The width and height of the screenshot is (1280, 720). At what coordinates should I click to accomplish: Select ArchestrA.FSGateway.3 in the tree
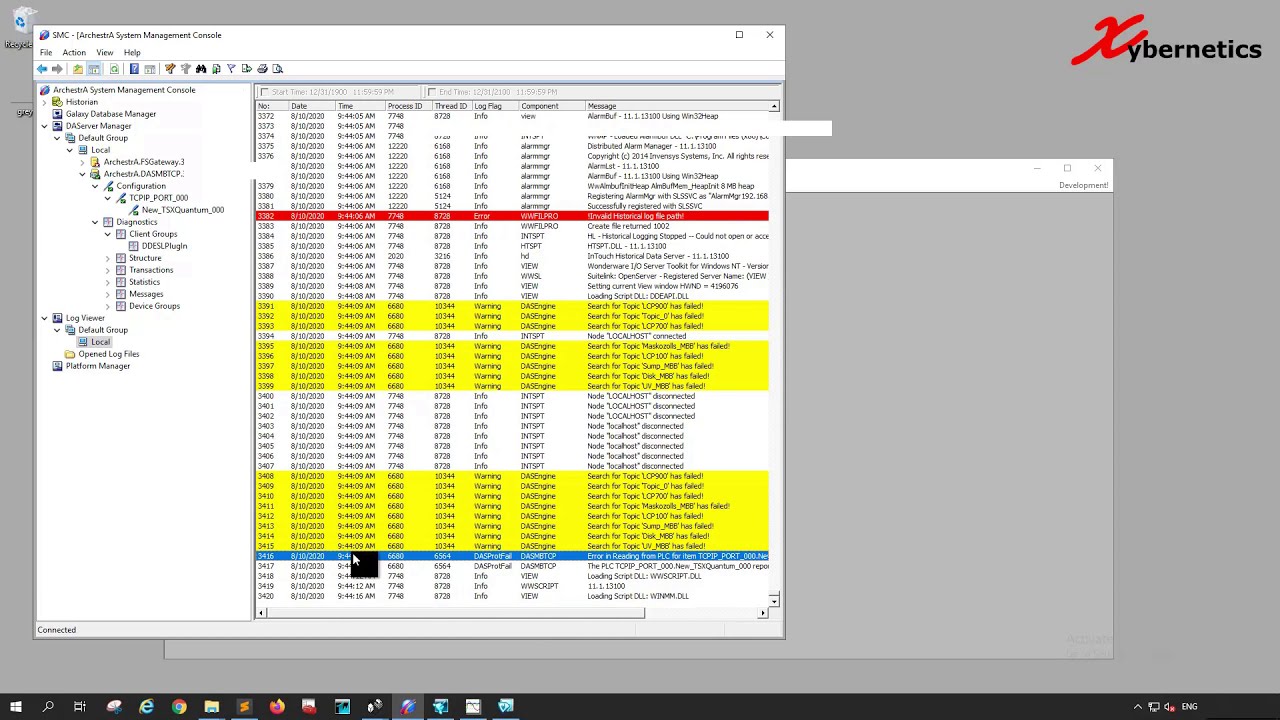(144, 162)
